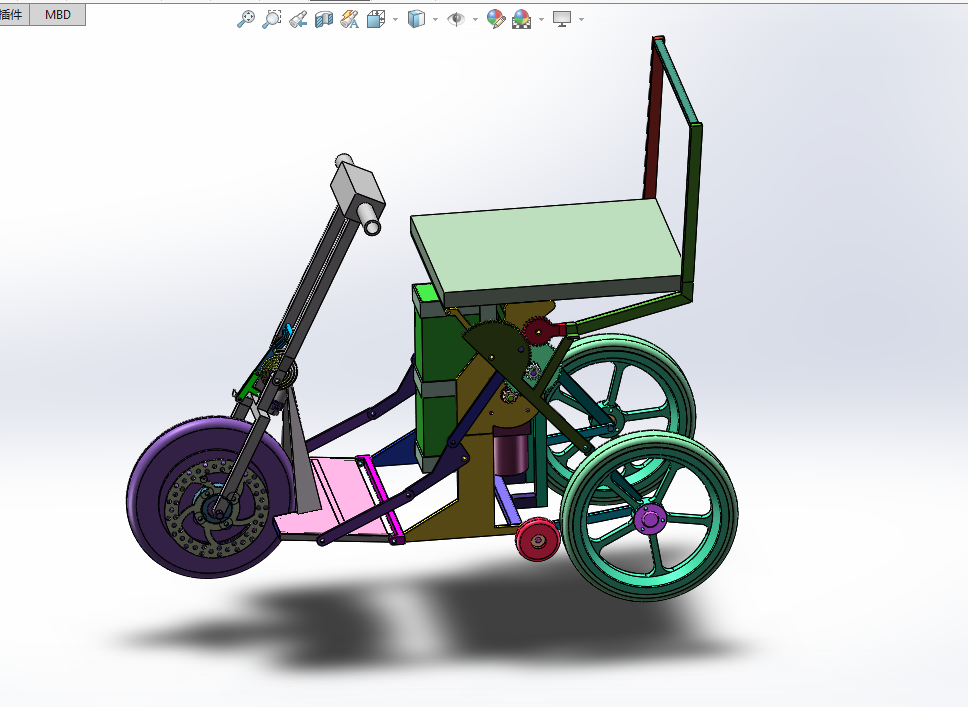Open the Dynamic Annotation Views icon
Viewport: 968px width, 707px height.
point(350,19)
